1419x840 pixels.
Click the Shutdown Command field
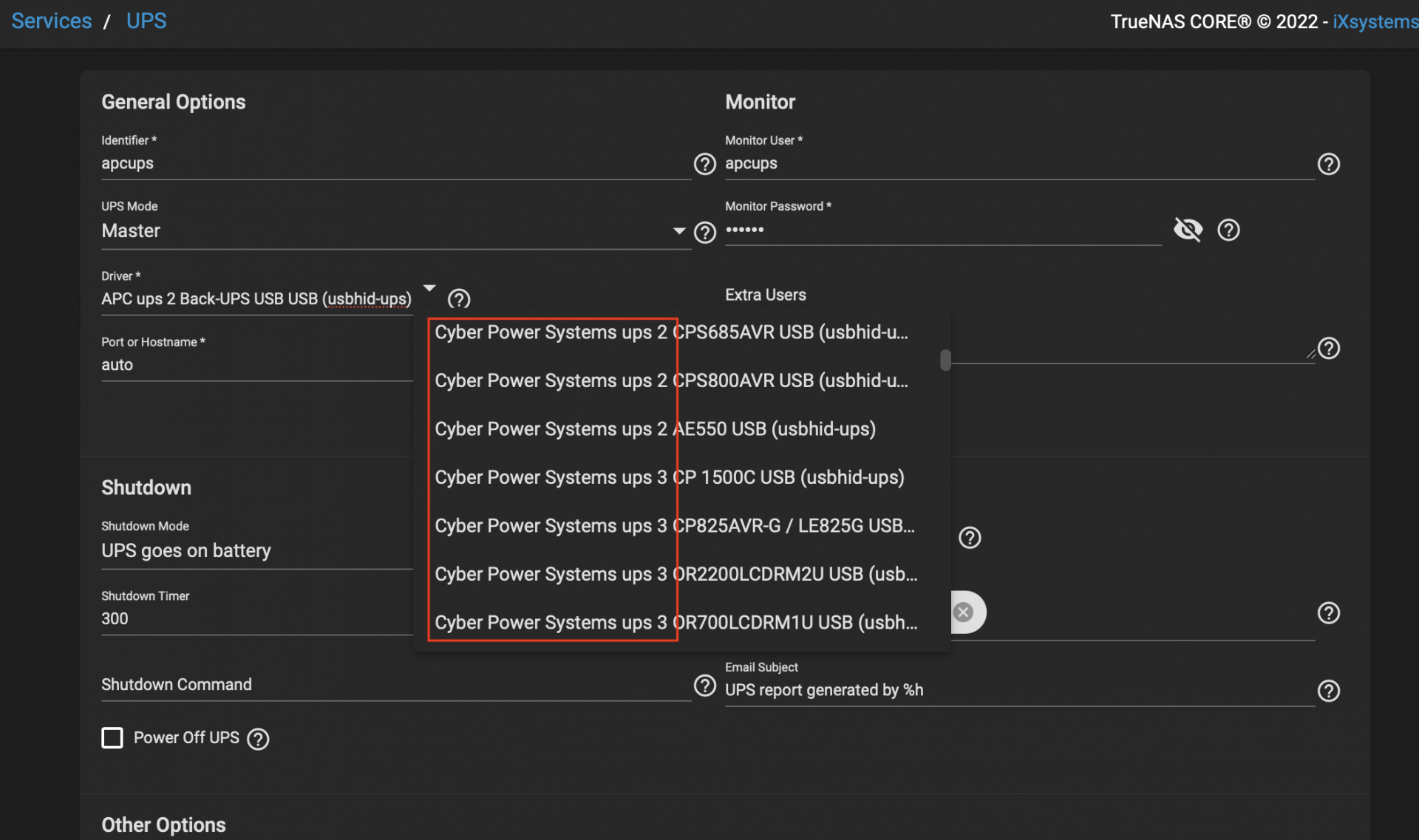(395, 686)
